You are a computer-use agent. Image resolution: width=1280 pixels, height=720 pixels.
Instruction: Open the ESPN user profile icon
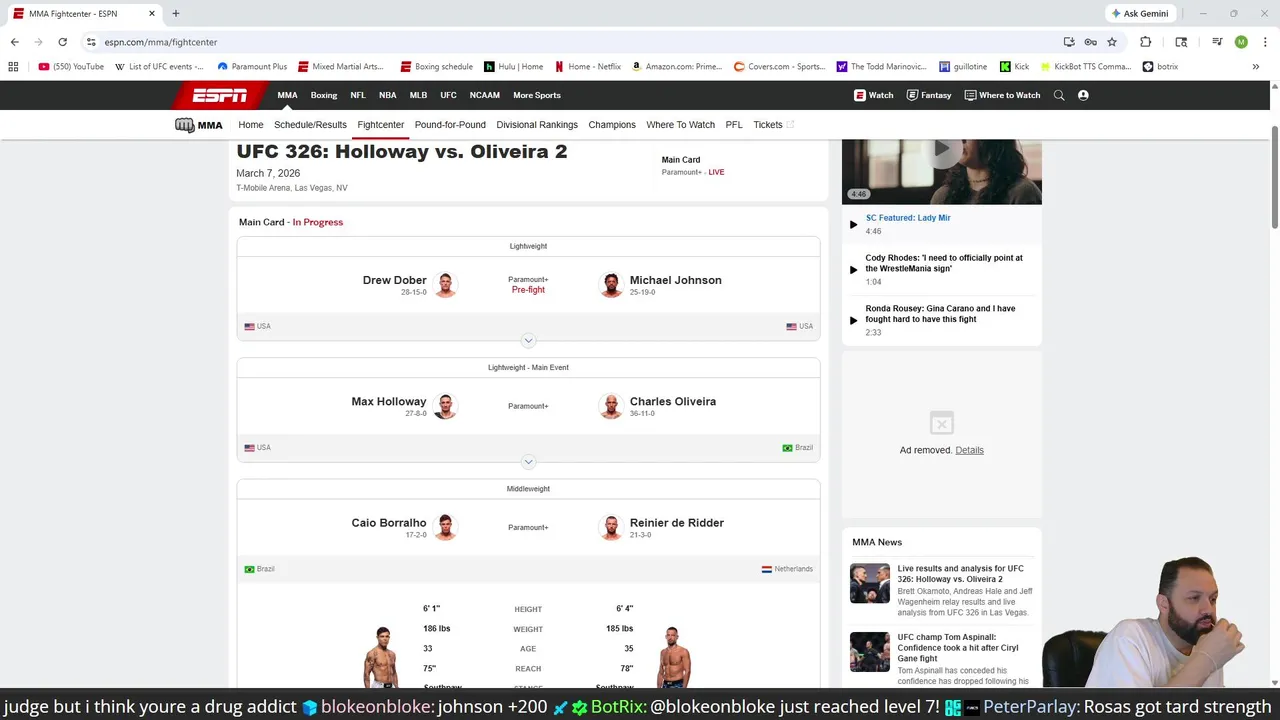click(1083, 95)
